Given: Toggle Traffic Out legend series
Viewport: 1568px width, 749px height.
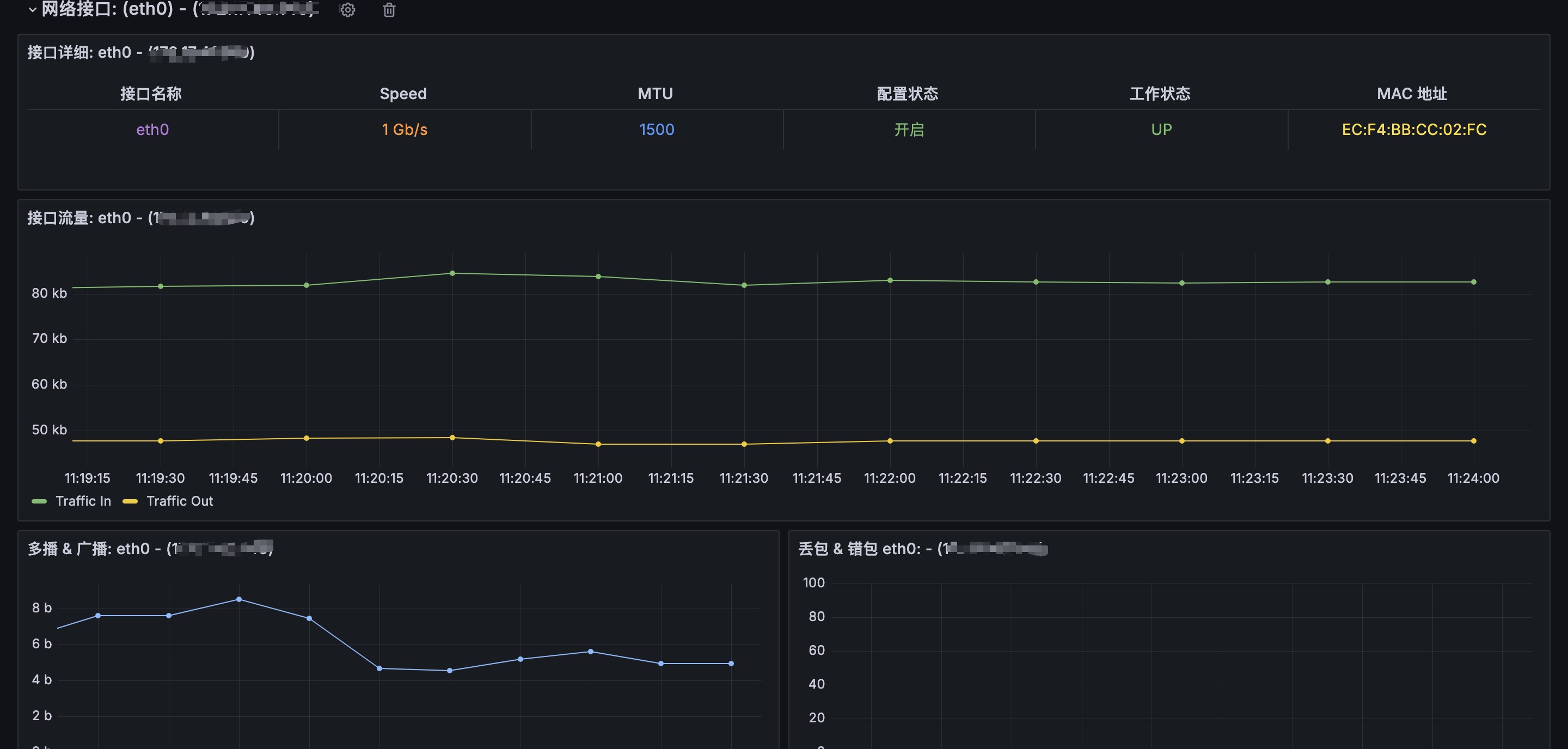Looking at the screenshot, I should (x=180, y=501).
